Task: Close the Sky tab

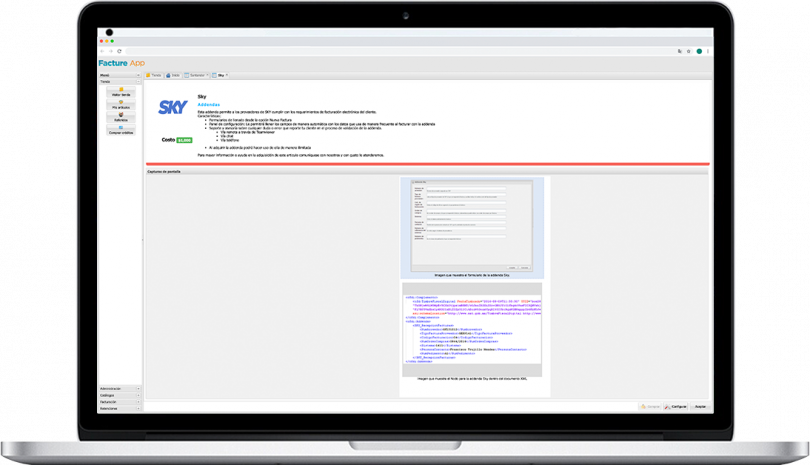Action: 228,75
